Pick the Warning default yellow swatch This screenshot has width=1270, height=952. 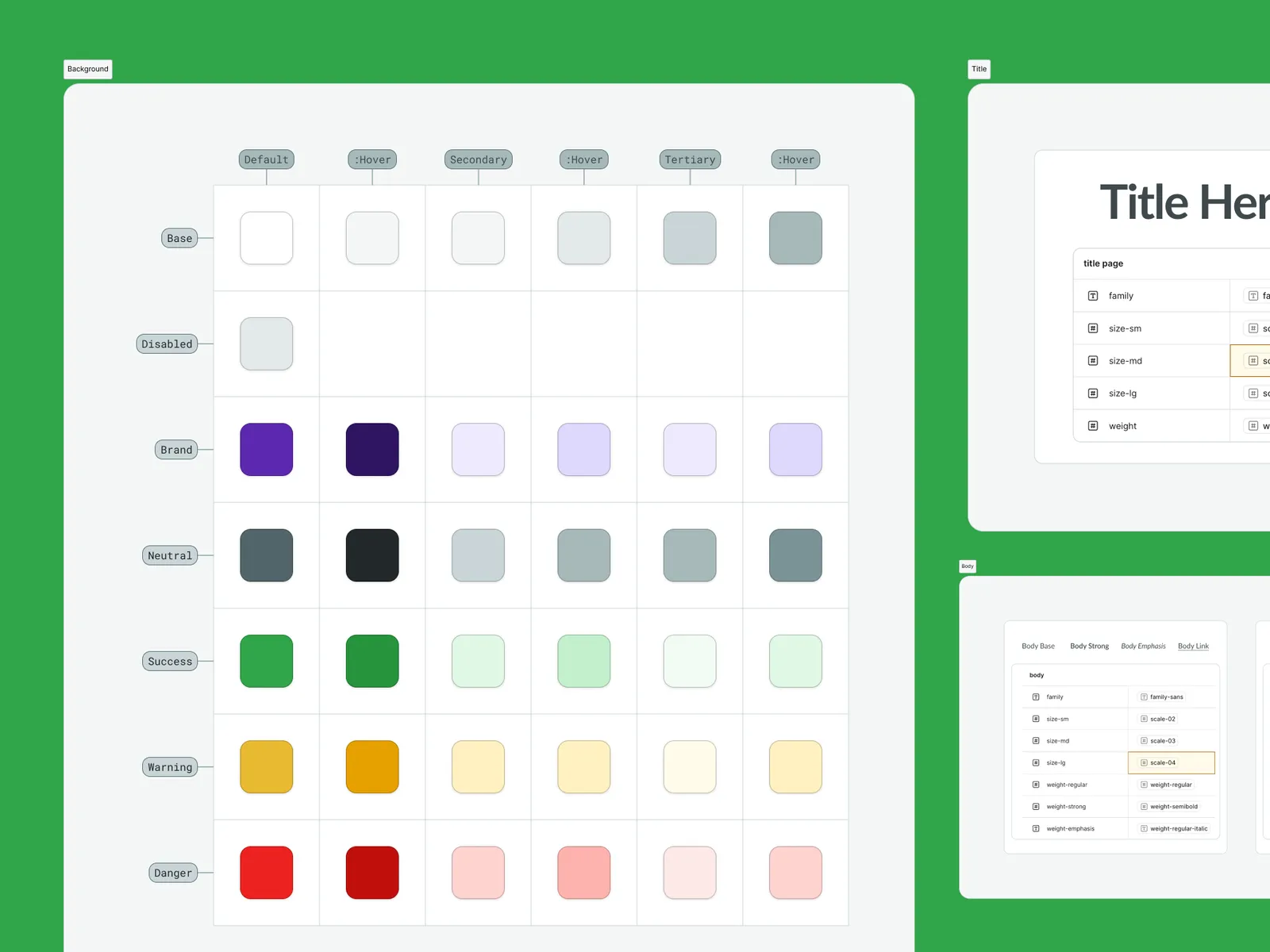pos(267,767)
